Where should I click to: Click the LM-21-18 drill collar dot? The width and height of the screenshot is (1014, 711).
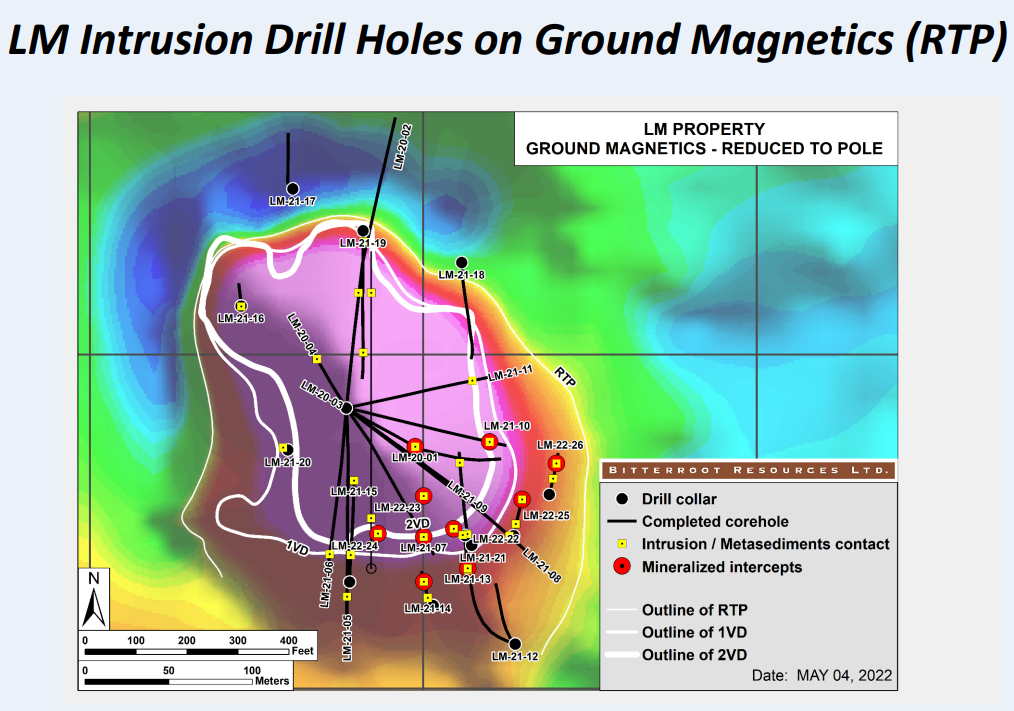tap(462, 263)
